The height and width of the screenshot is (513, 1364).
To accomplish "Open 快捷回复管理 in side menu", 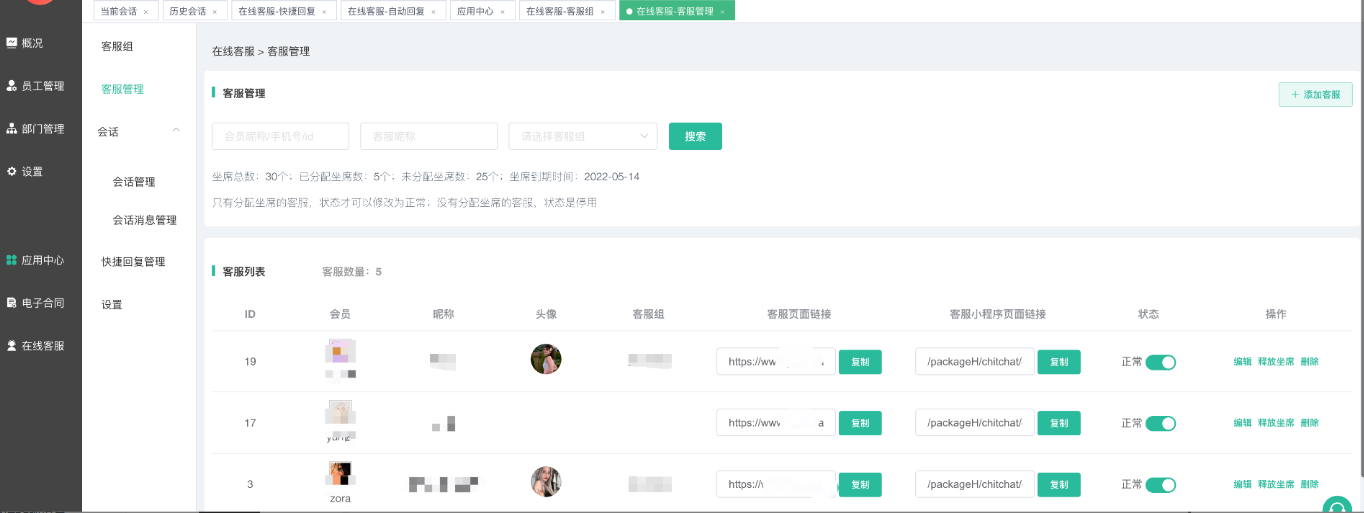I will tap(133, 262).
